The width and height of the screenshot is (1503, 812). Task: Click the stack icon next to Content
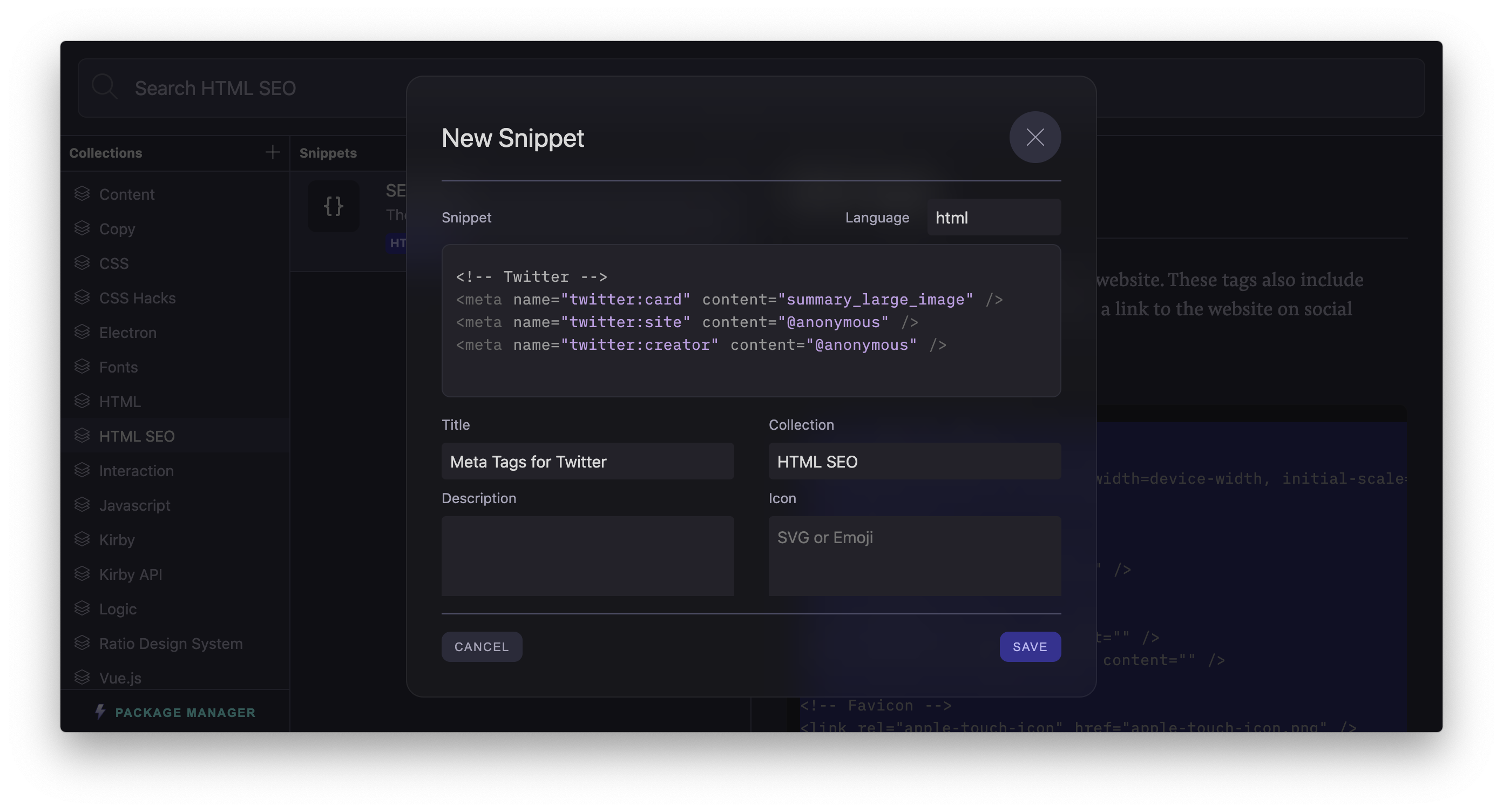point(82,194)
